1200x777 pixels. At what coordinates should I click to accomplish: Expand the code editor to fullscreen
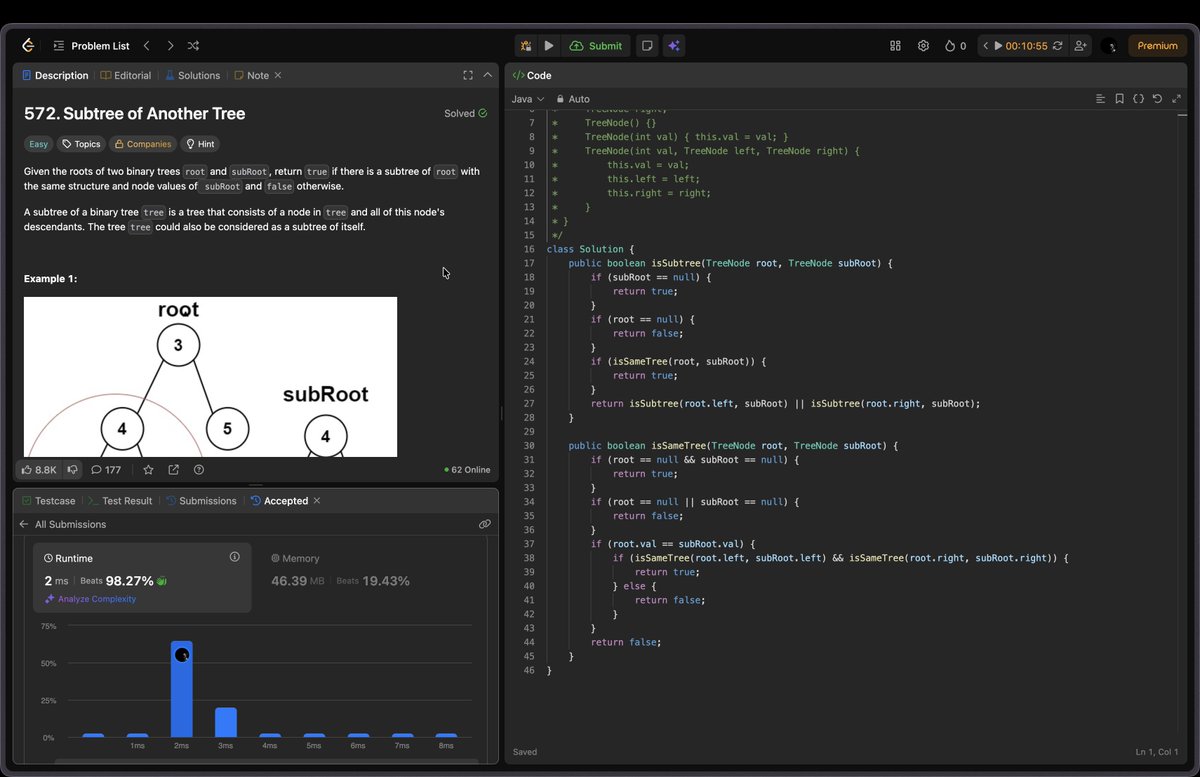pyautogui.click(x=1176, y=99)
